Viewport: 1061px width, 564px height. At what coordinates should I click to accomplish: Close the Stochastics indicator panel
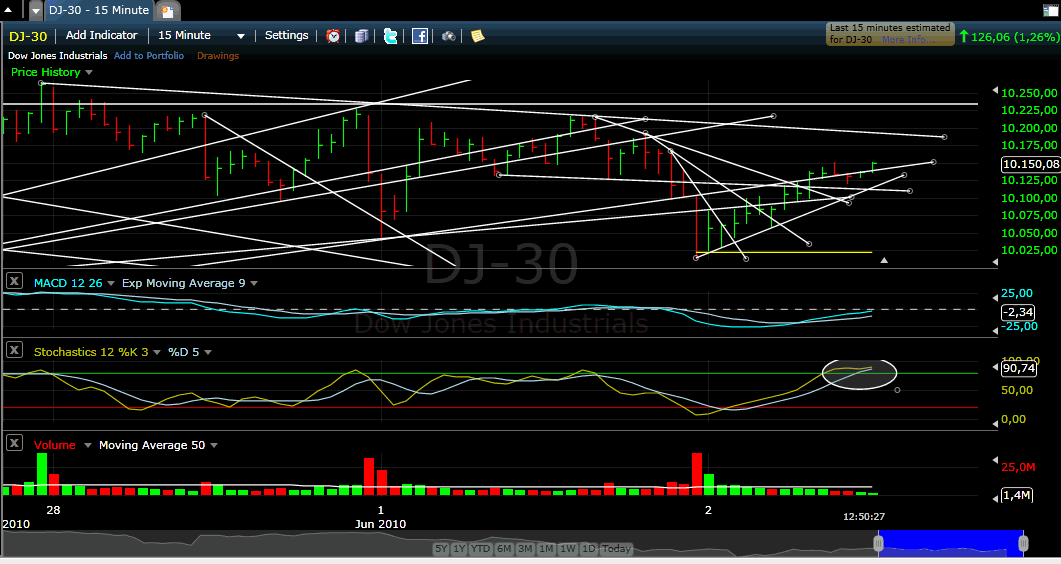[x=14, y=350]
